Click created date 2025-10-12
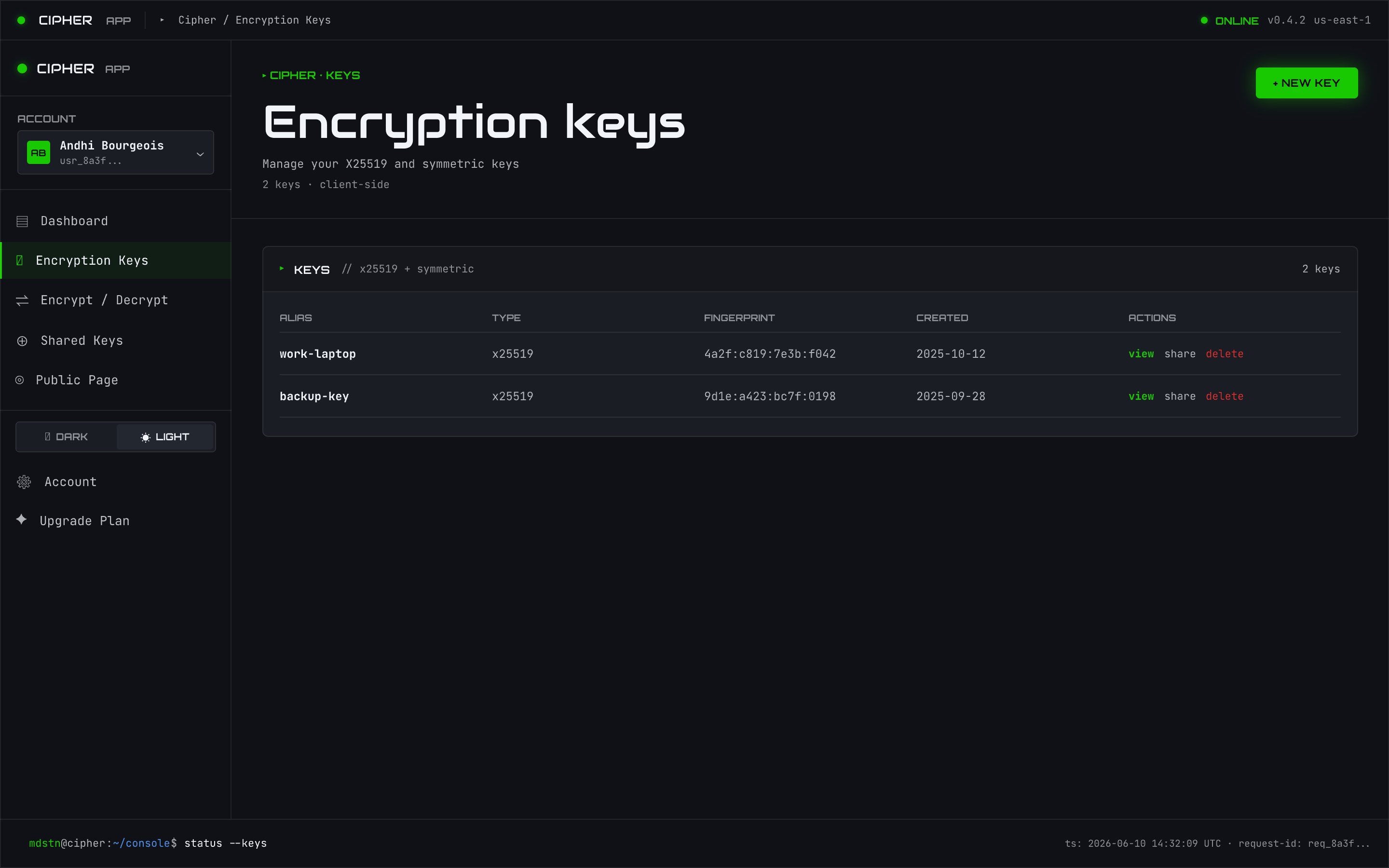 click(x=951, y=353)
